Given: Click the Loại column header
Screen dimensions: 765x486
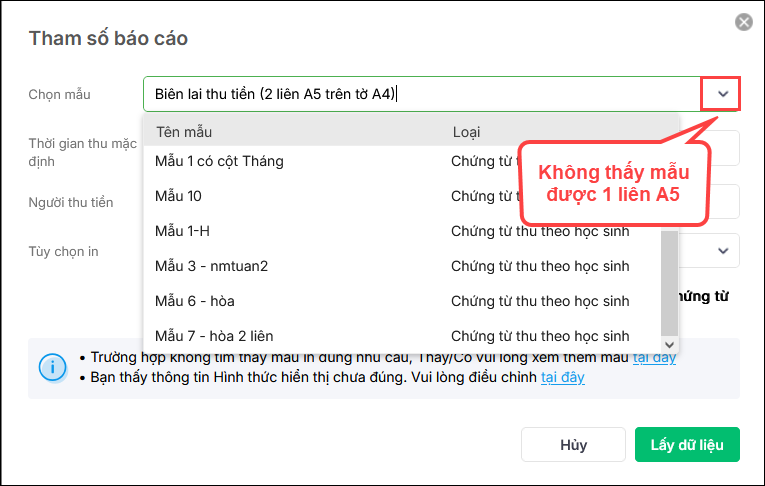Looking at the screenshot, I should [x=466, y=132].
